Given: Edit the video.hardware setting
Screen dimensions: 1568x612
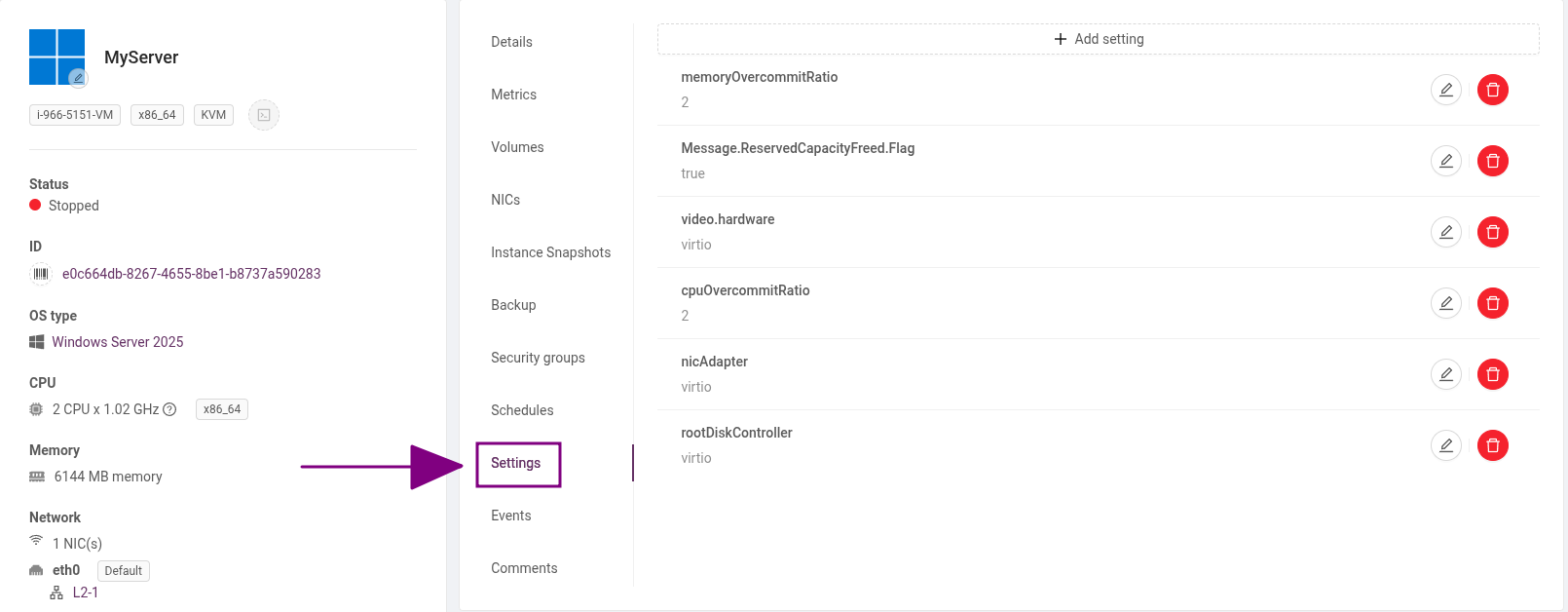Looking at the screenshot, I should tap(1446, 232).
